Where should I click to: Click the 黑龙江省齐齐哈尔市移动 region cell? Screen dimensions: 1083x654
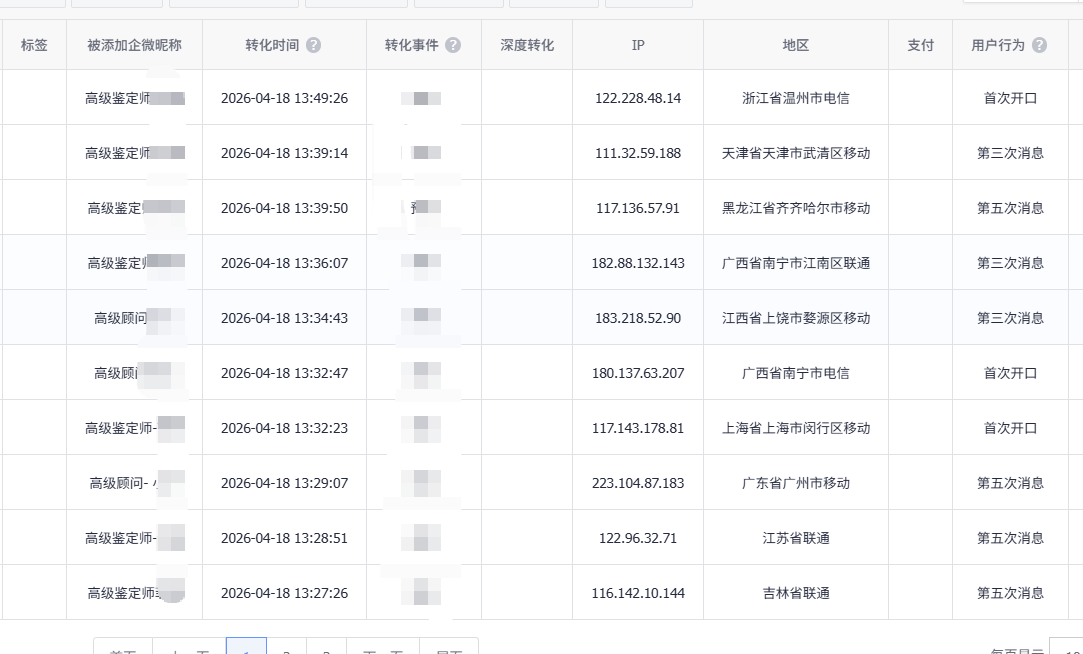click(x=796, y=208)
